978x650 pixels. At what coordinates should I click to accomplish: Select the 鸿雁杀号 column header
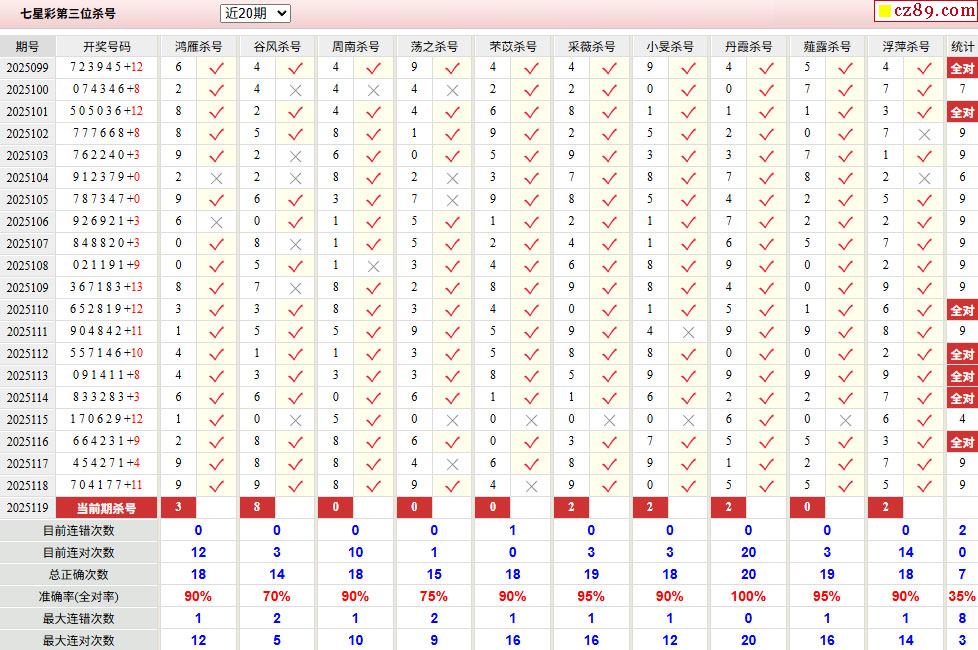click(x=198, y=47)
